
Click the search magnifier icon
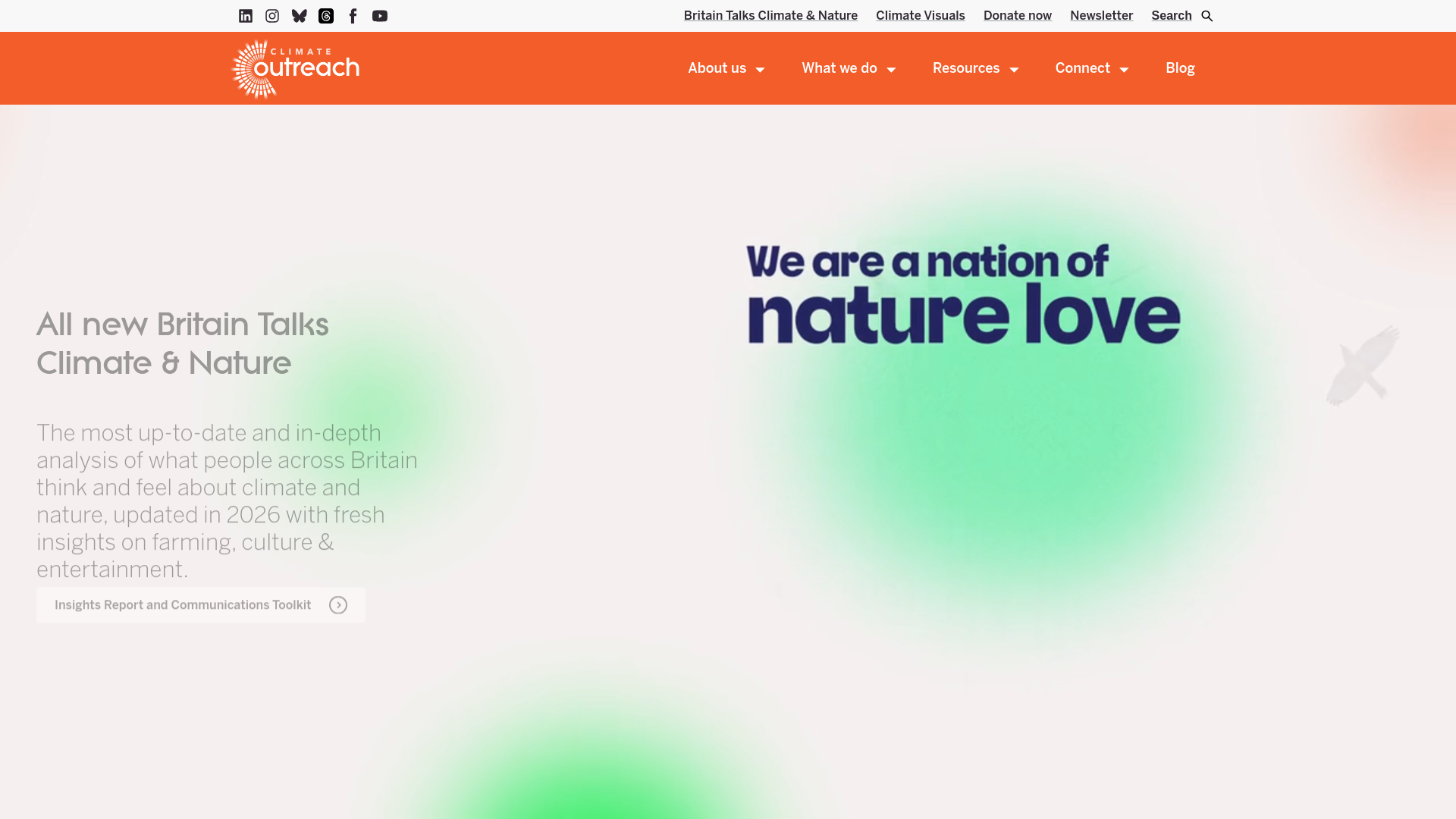(x=1207, y=16)
